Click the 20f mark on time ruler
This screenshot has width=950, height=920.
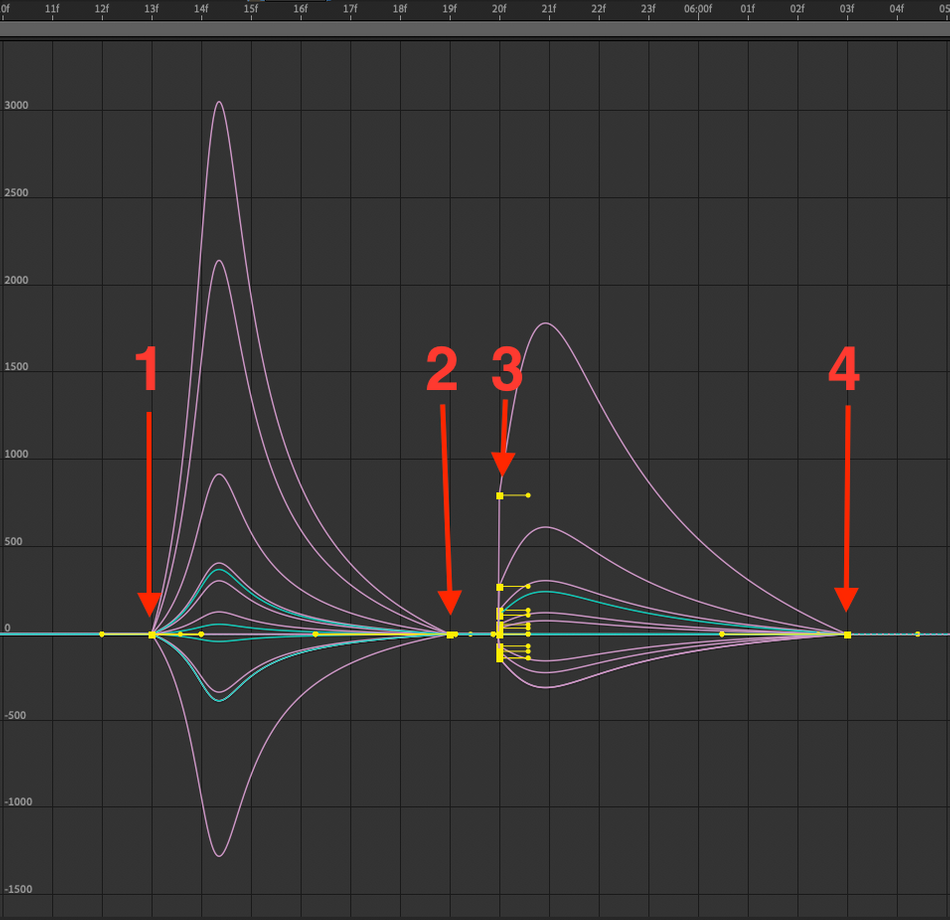pos(499,9)
